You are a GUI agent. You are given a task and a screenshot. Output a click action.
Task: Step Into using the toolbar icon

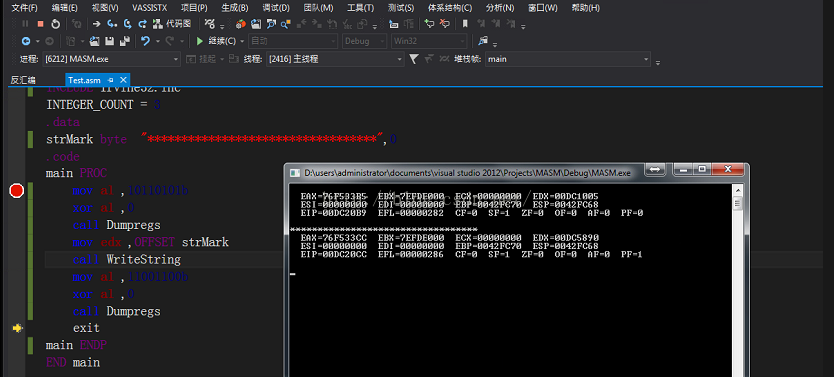112,23
